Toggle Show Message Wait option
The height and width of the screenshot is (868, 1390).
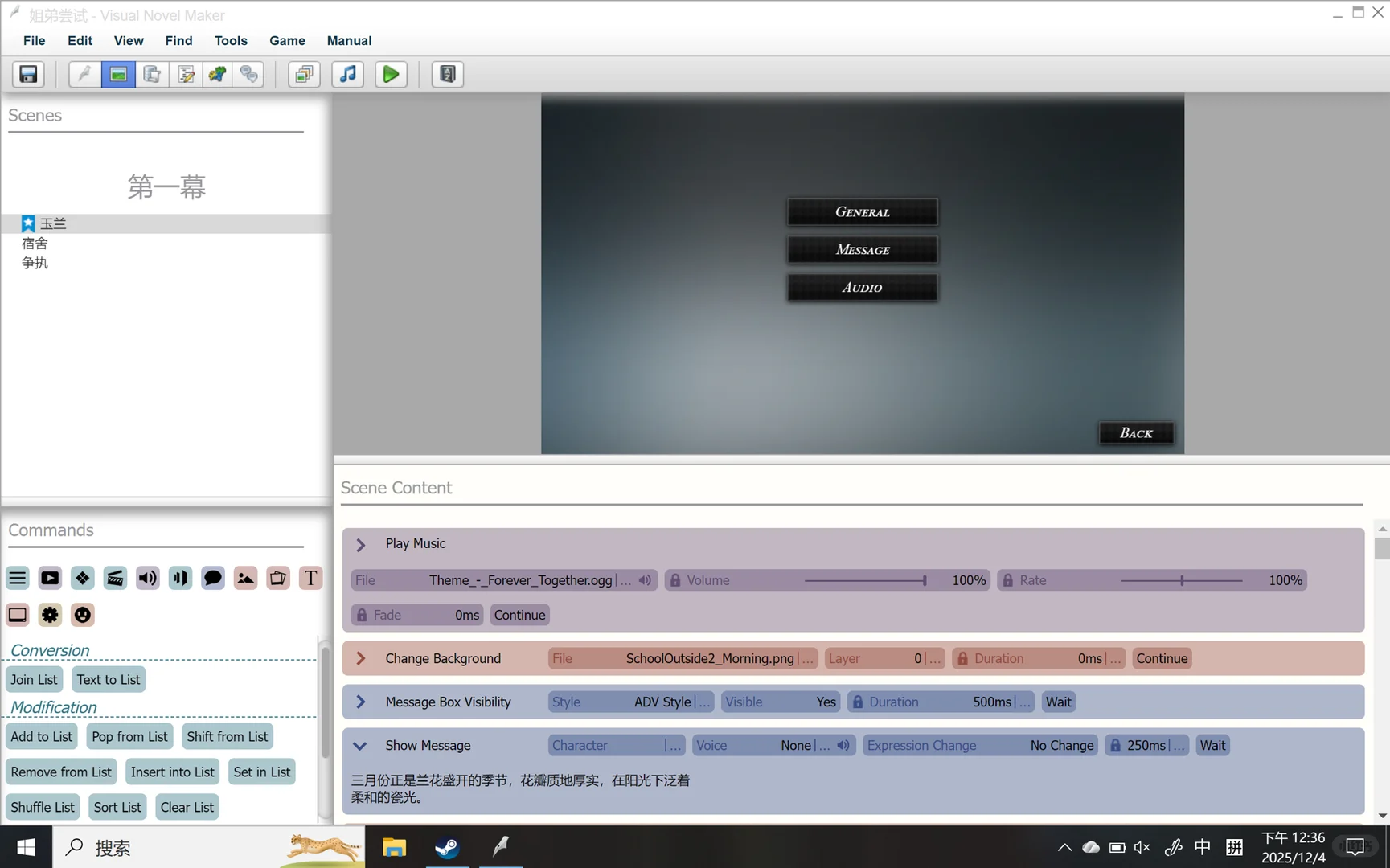pos(1212,745)
